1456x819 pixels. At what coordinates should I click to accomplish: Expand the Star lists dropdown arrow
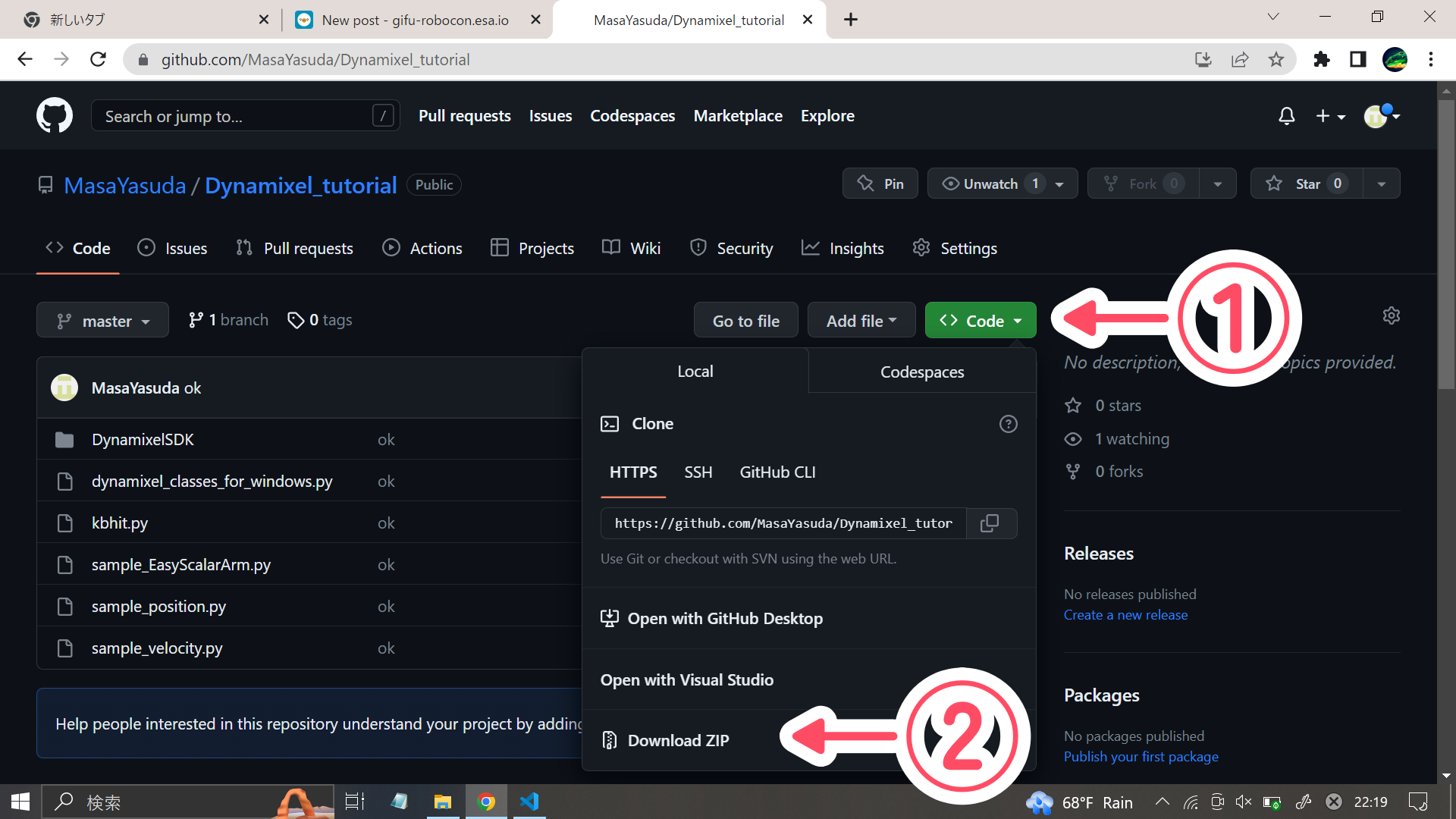click(1381, 184)
